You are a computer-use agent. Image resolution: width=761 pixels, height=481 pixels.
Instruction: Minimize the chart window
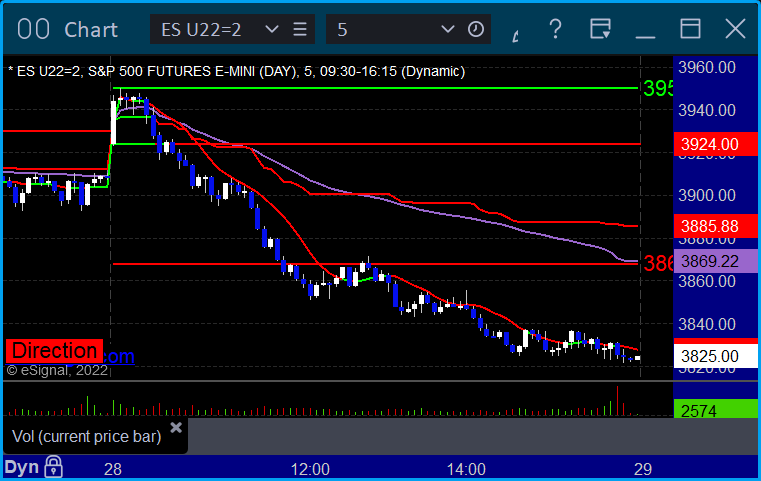[x=645, y=36]
